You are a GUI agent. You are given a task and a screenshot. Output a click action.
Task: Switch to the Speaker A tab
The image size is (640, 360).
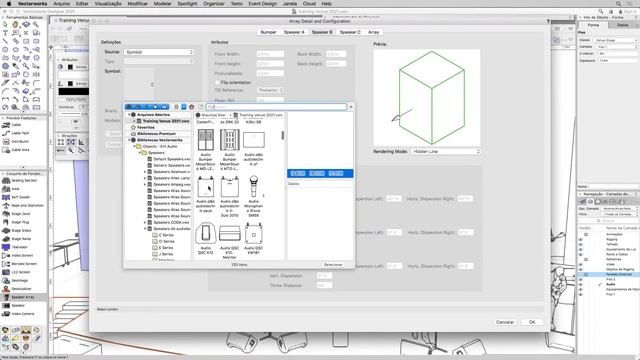(x=294, y=32)
